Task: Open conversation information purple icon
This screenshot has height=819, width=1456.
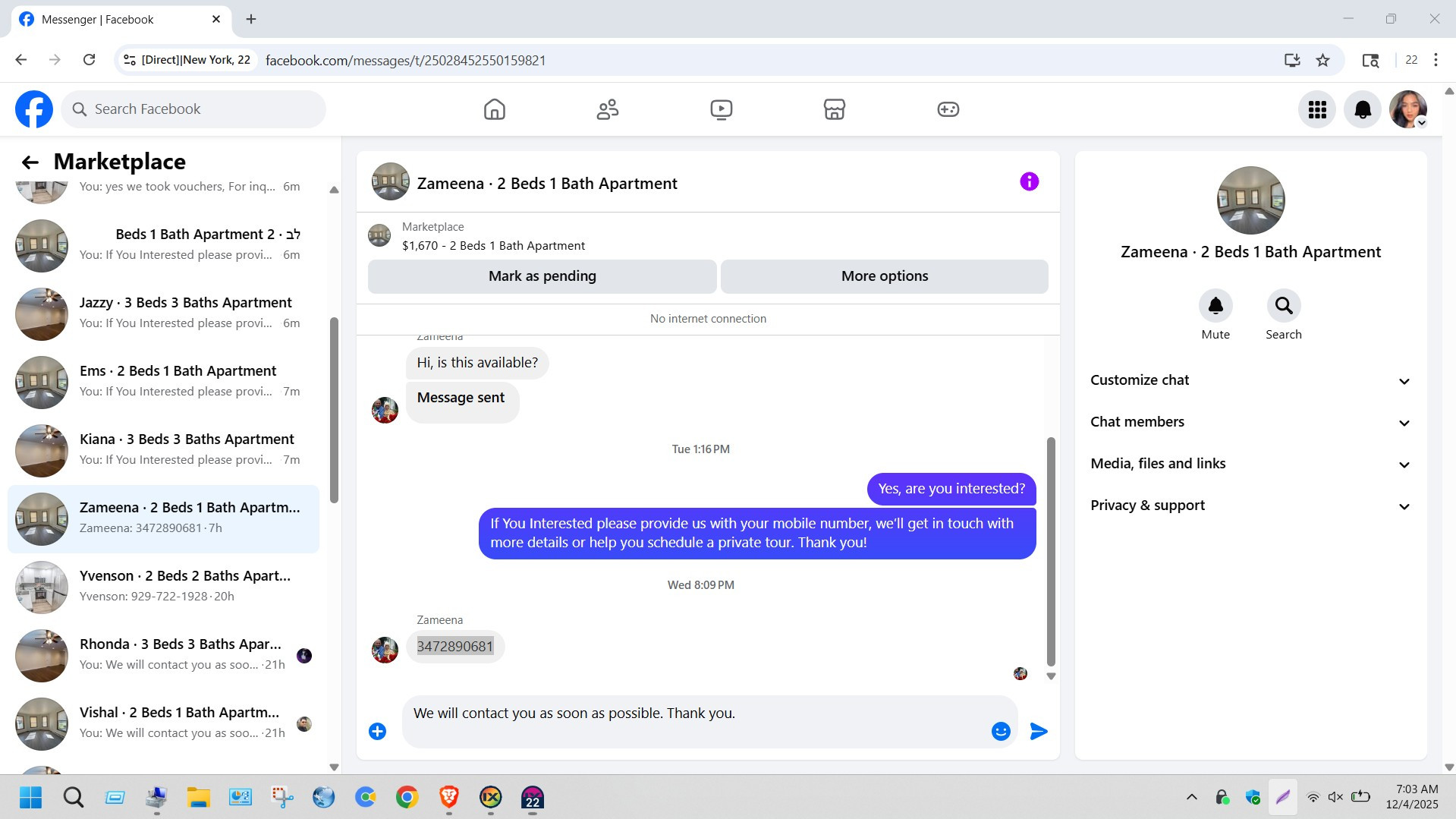Action: [x=1029, y=181]
